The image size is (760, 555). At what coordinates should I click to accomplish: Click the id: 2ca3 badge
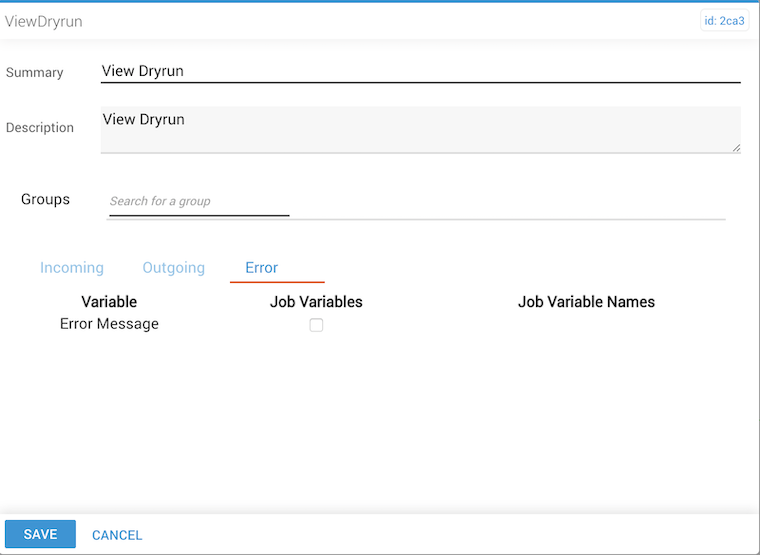click(x=724, y=21)
